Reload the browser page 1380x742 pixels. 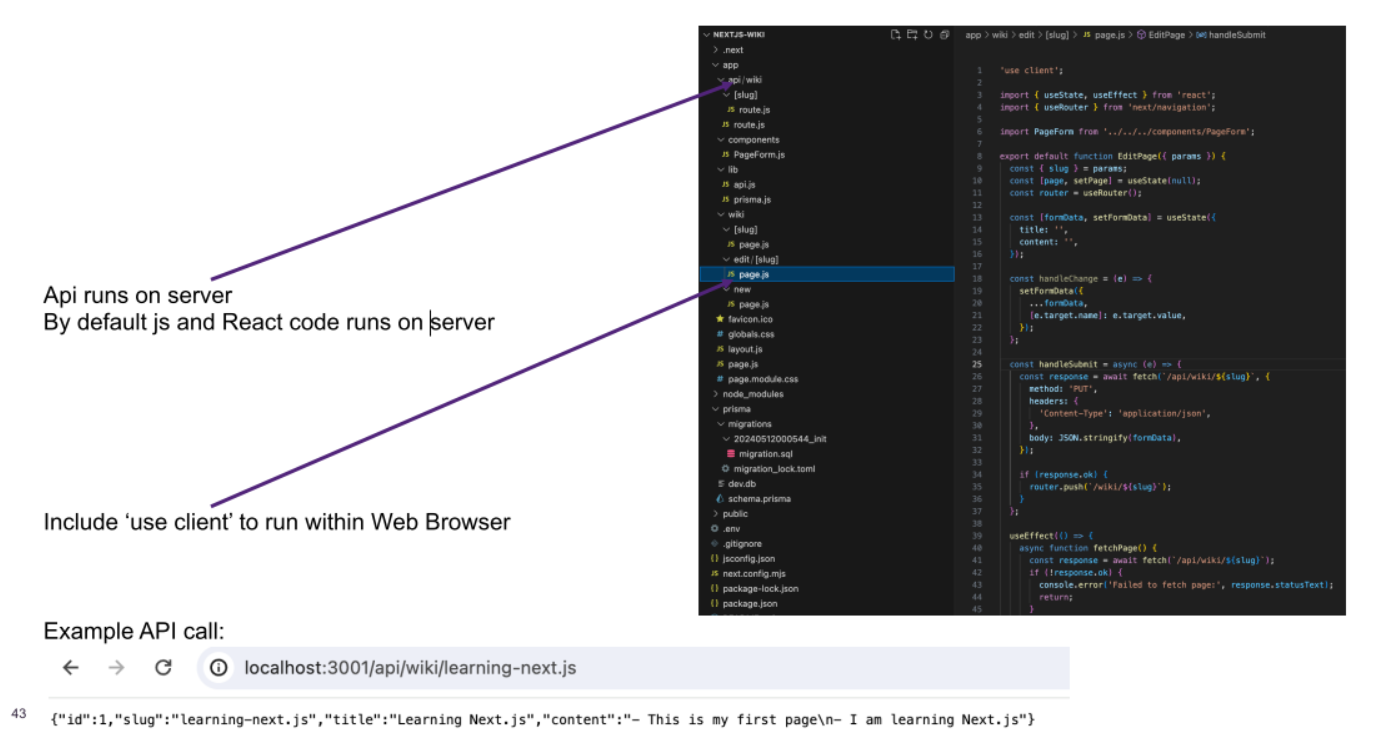coord(163,668)
